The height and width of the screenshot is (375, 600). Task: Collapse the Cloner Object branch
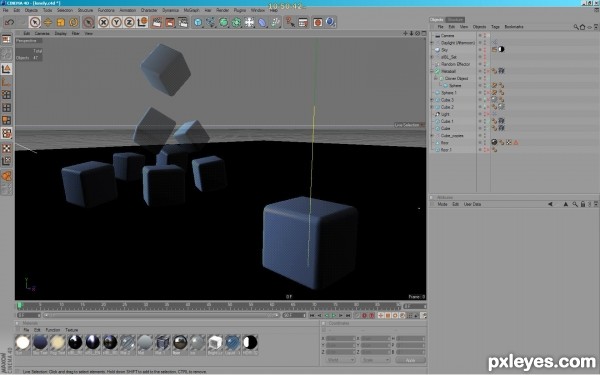(435, 78)
